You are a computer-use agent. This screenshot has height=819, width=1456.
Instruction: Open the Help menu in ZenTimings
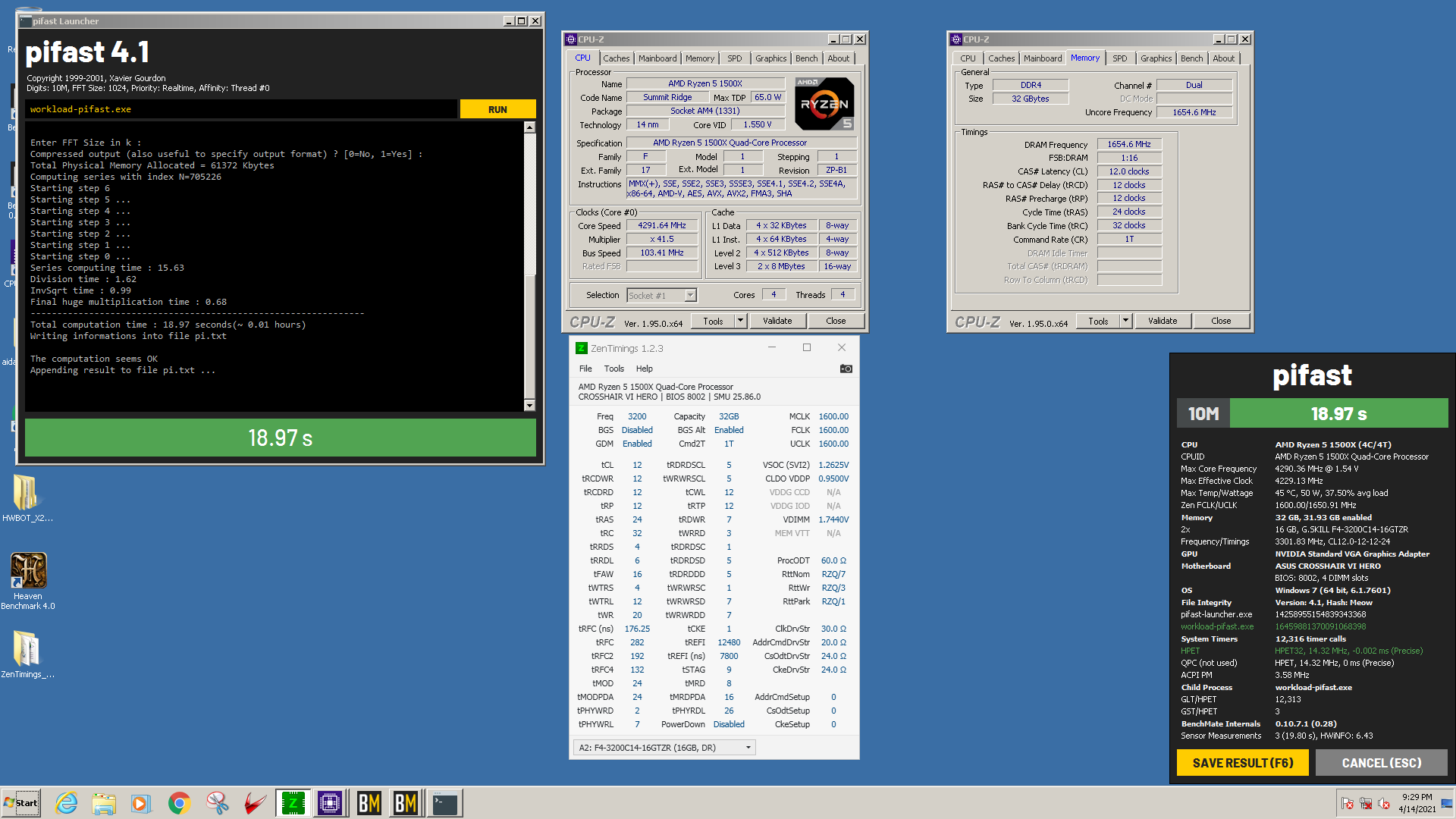644,369
